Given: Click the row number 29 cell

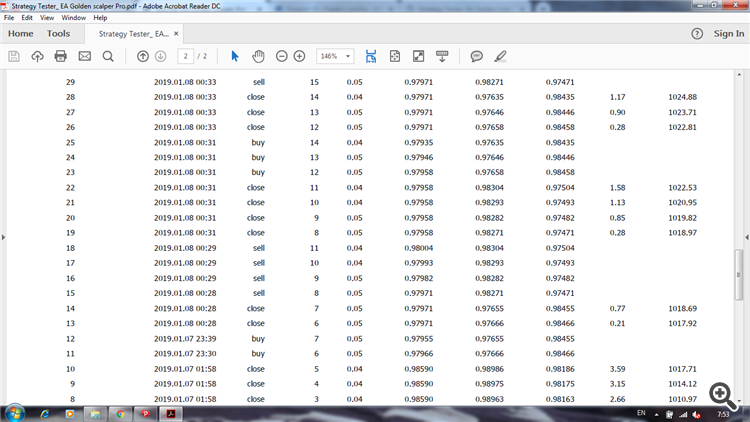Looking at the screenshot, I should (70, 82).
